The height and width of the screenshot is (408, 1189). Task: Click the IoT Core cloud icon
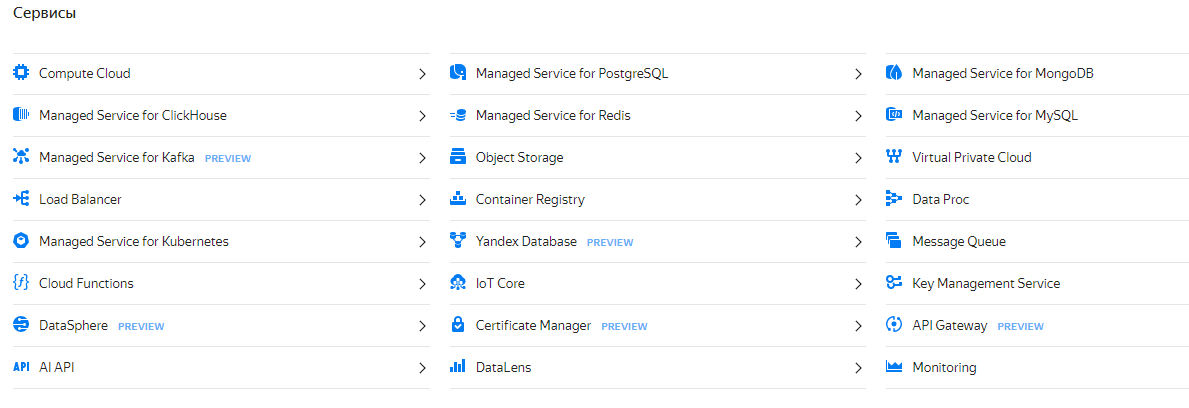457,283
